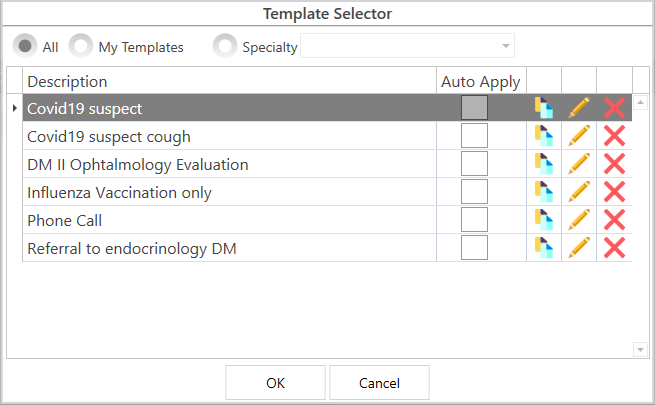Enable Auto Apply for Covid19 suspect cough
Viewport: 655px width, 405px height.
pos(474,136)
